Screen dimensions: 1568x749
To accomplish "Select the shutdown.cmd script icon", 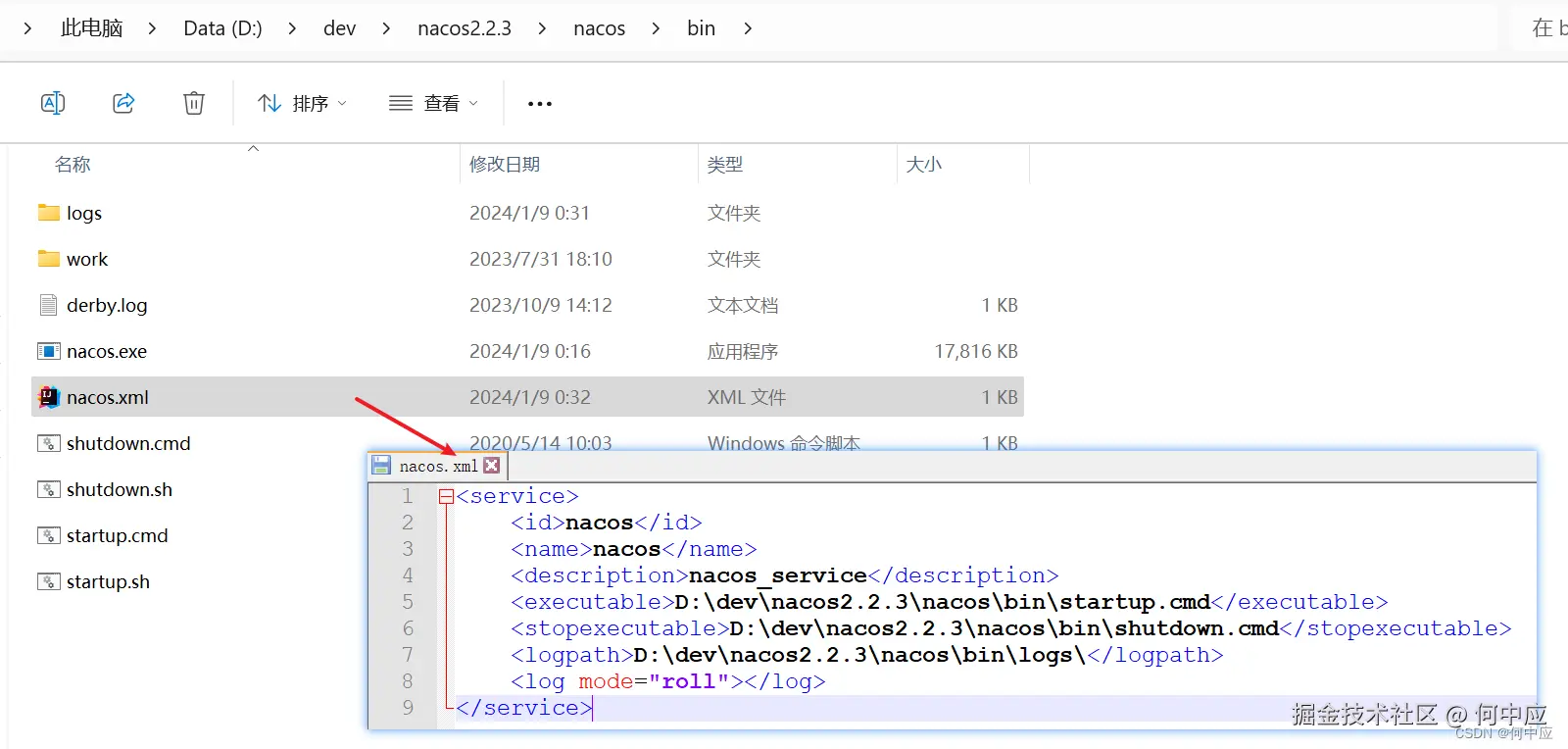I will click(x=49, y=443).
